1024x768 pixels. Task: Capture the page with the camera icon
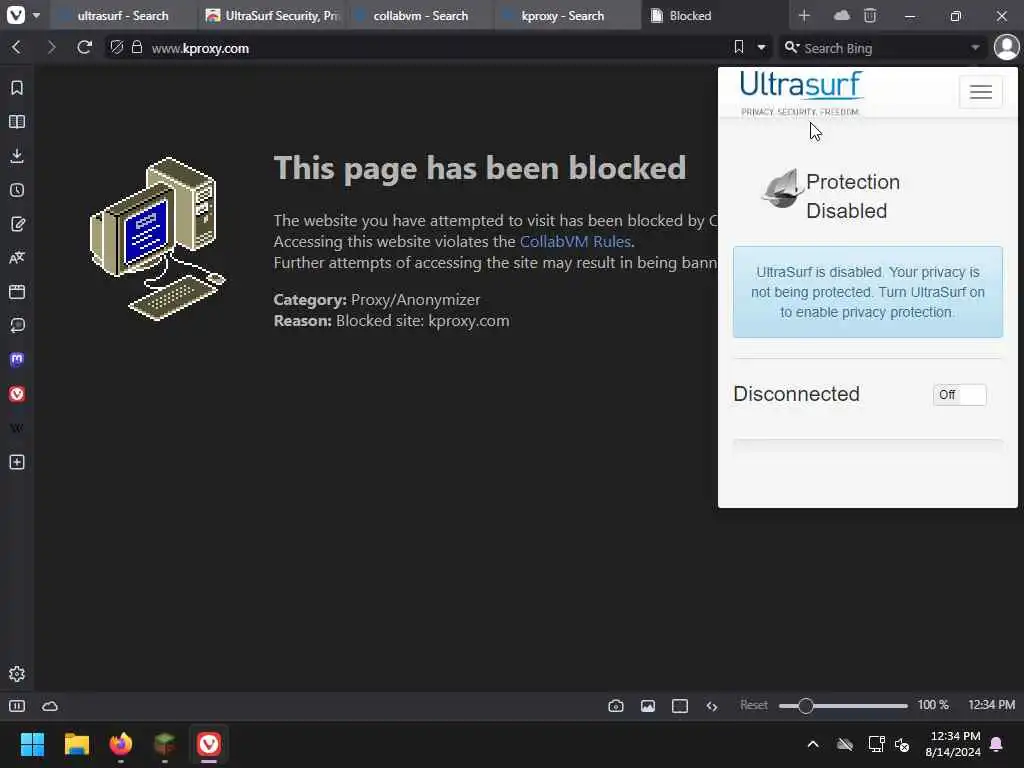[x=616, y=706]
